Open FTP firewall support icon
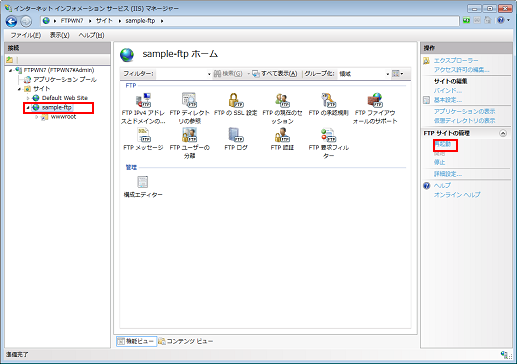Screen dimensions: 517x364 tap(375, 109)
